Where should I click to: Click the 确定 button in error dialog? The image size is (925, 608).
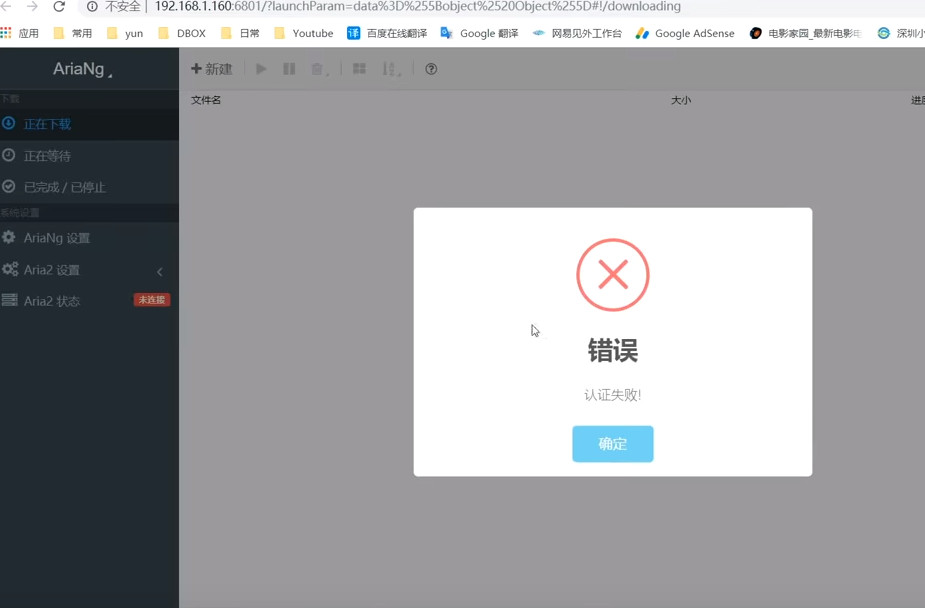(612, 444)
